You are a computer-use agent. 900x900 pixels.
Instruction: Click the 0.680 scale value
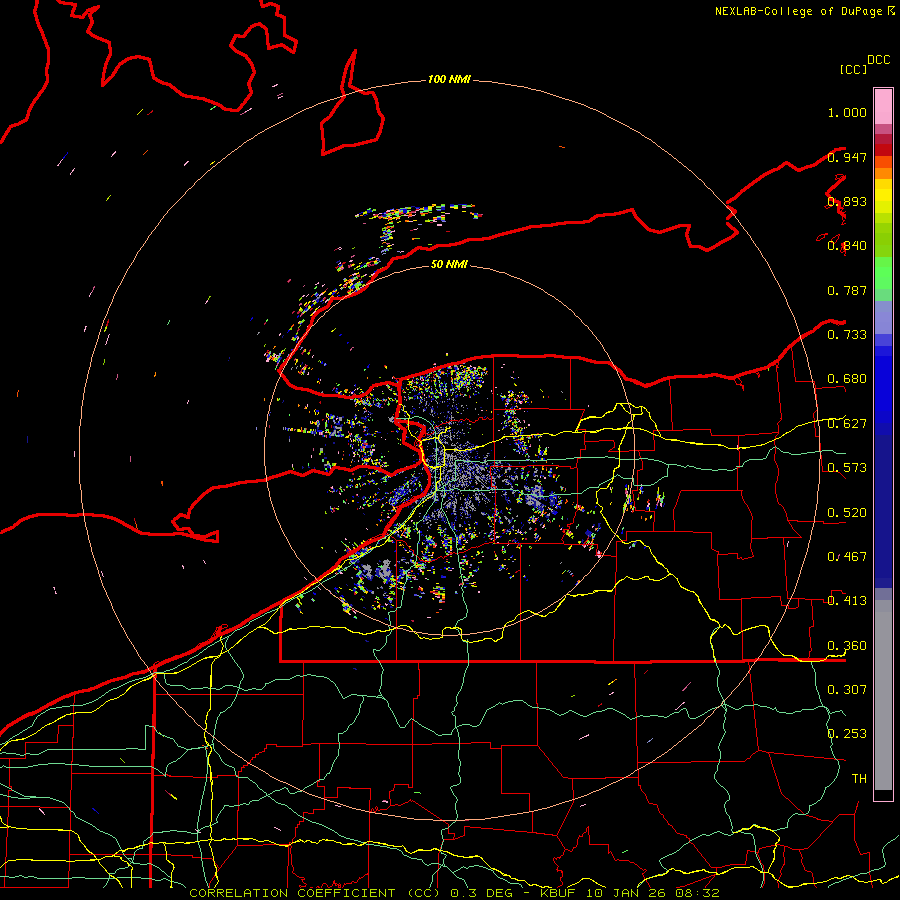pos(847,379)
